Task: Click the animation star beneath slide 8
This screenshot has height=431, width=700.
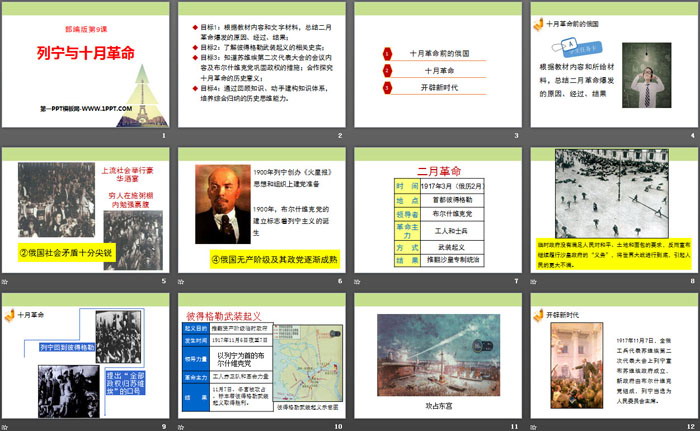Action: [534, 282]
